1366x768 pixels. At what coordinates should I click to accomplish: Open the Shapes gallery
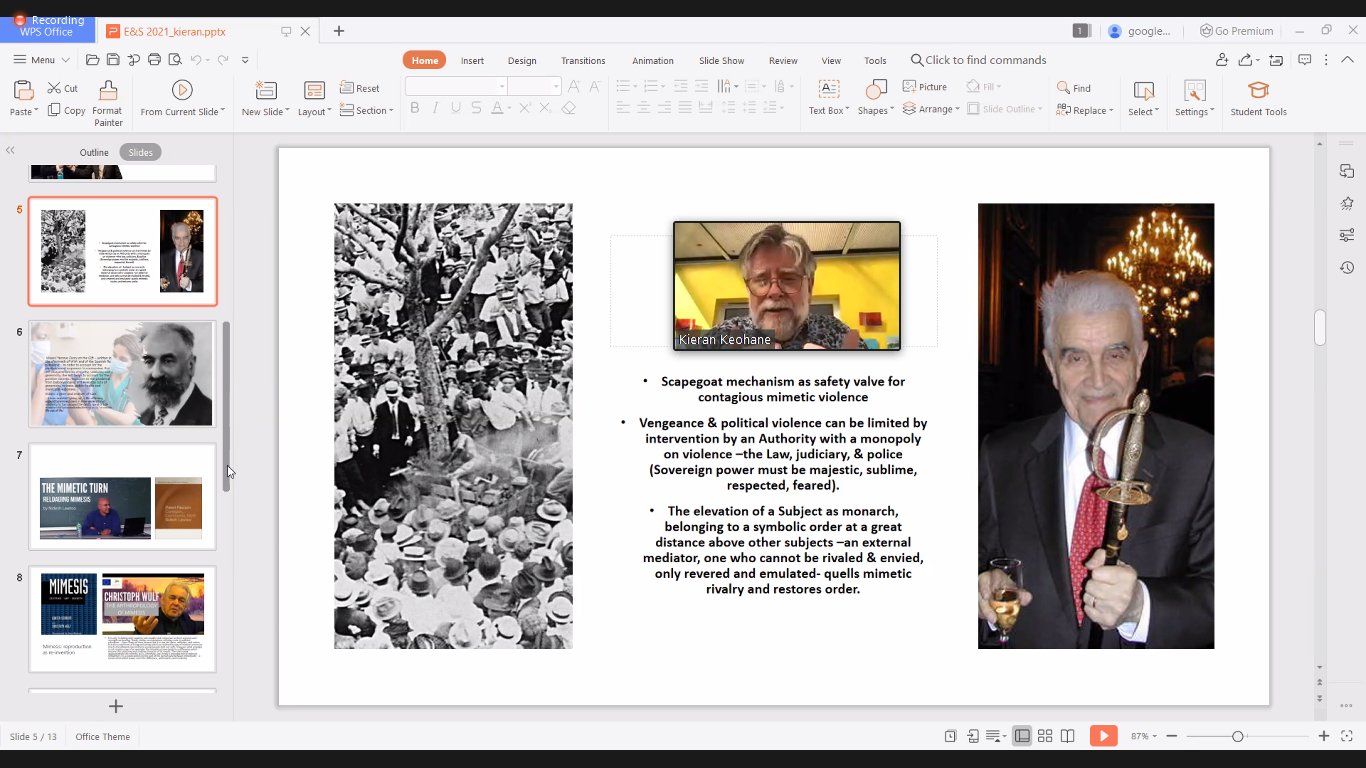point(876,99)
